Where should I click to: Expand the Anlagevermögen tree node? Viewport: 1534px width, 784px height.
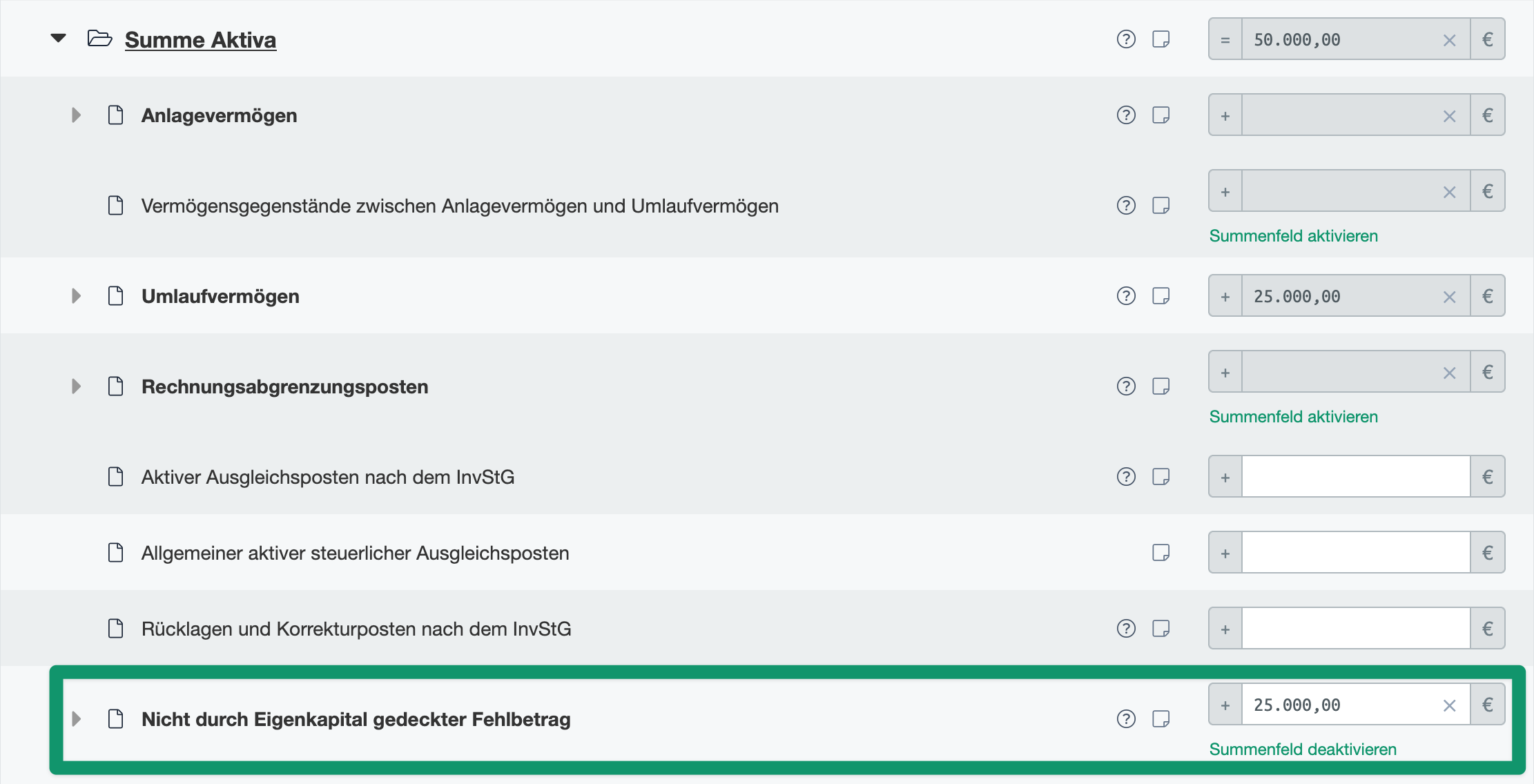[76, 115]
